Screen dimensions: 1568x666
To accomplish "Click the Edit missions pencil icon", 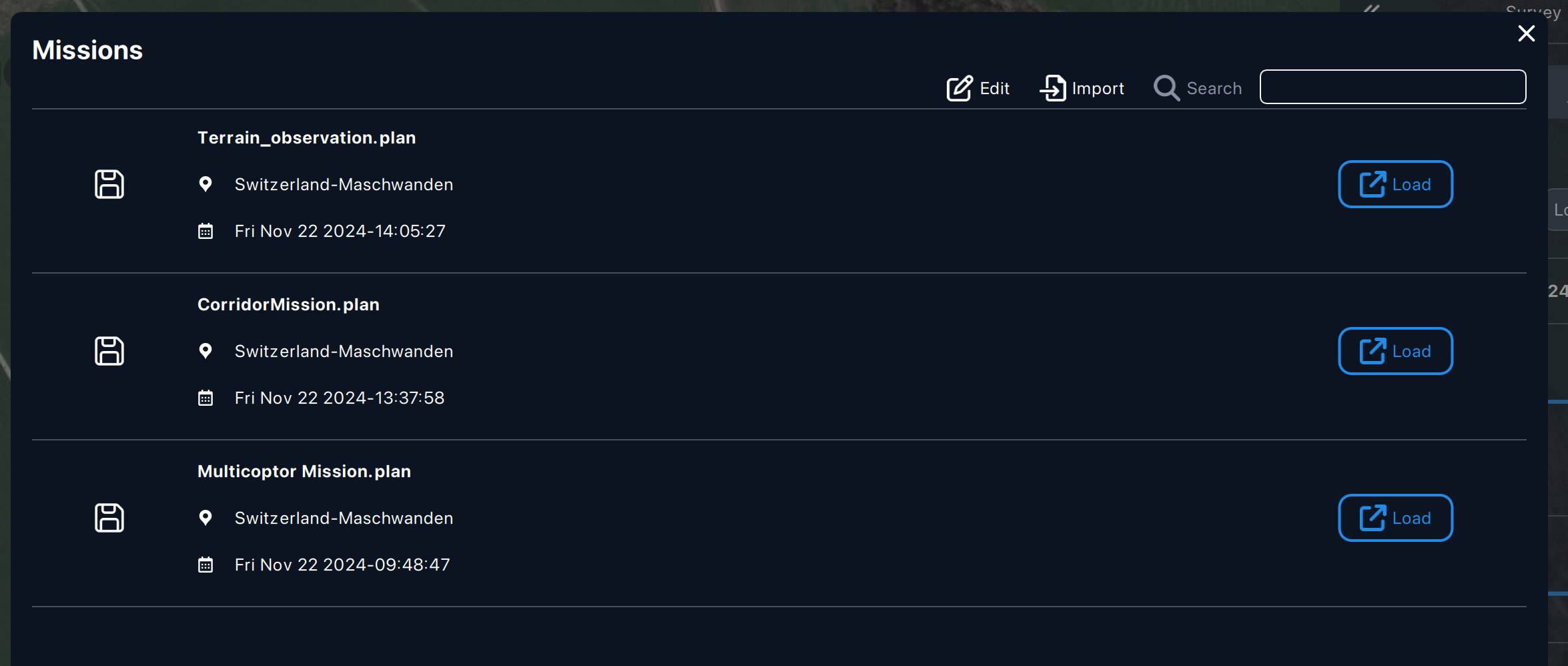I will (959, 88).
